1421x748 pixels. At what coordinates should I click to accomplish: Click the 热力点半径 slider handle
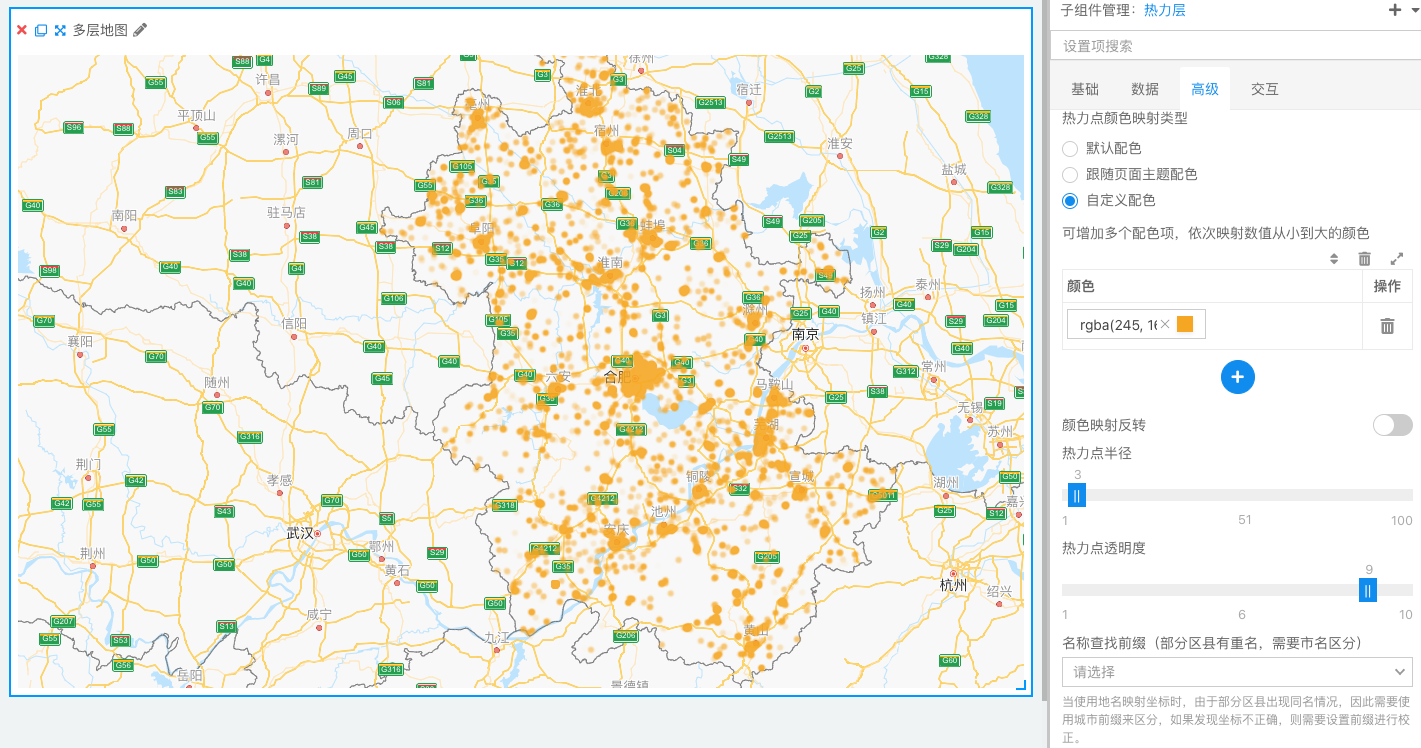pyautogui.click(x=1077, y=495)
